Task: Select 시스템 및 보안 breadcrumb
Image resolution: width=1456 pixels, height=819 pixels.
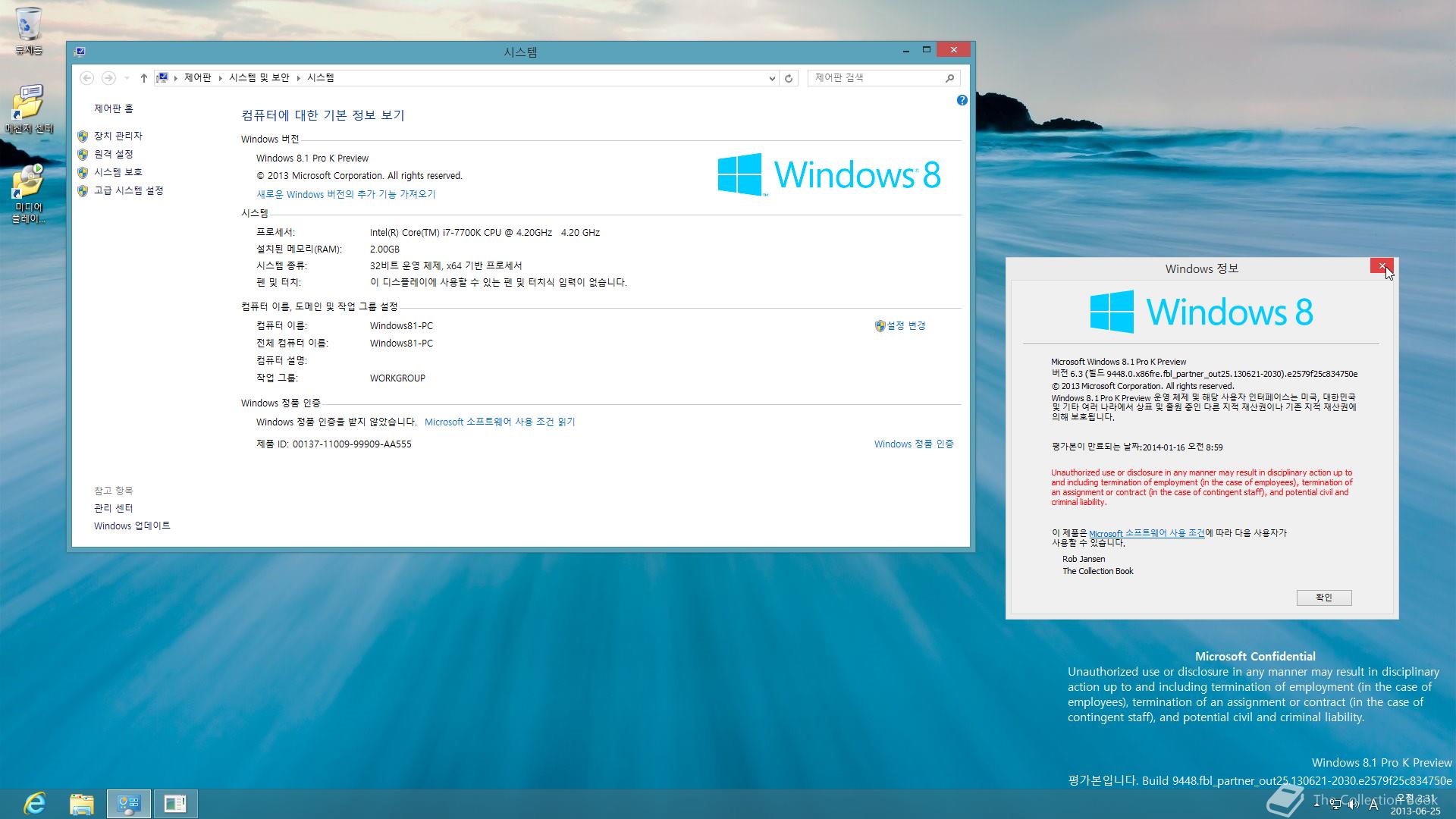Action: click(259, 77)
